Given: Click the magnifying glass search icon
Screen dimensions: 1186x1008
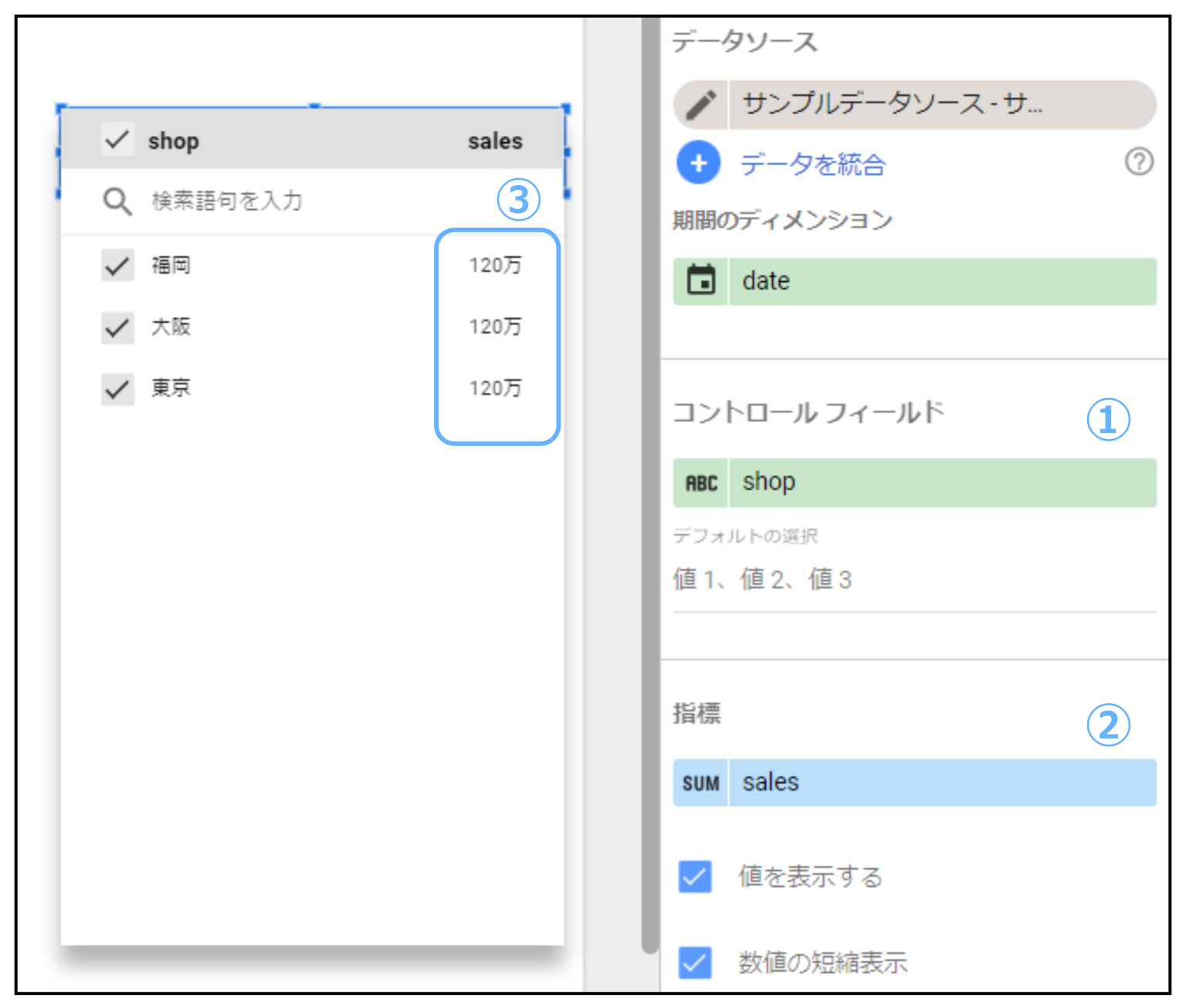Looking at the screenshot, I should point(117,201).
